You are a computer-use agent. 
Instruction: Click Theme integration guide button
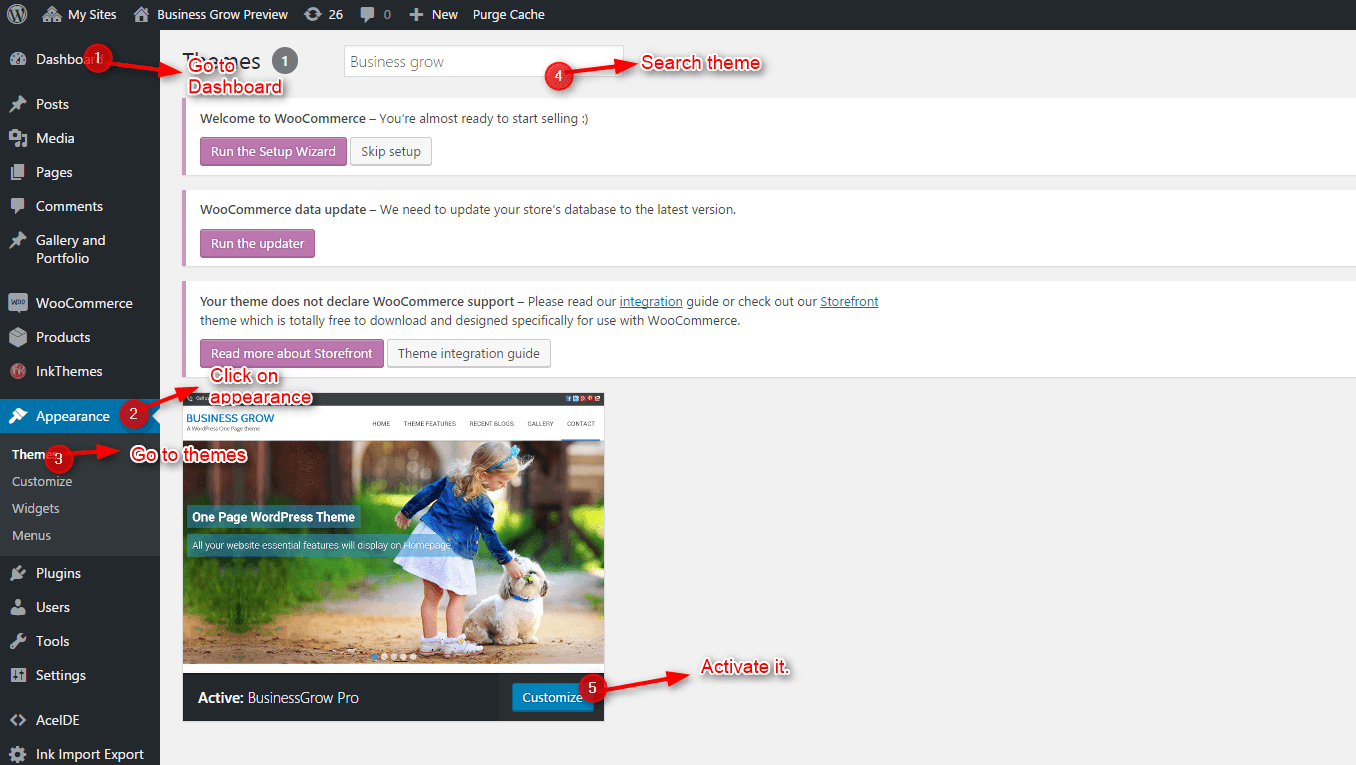469,353
